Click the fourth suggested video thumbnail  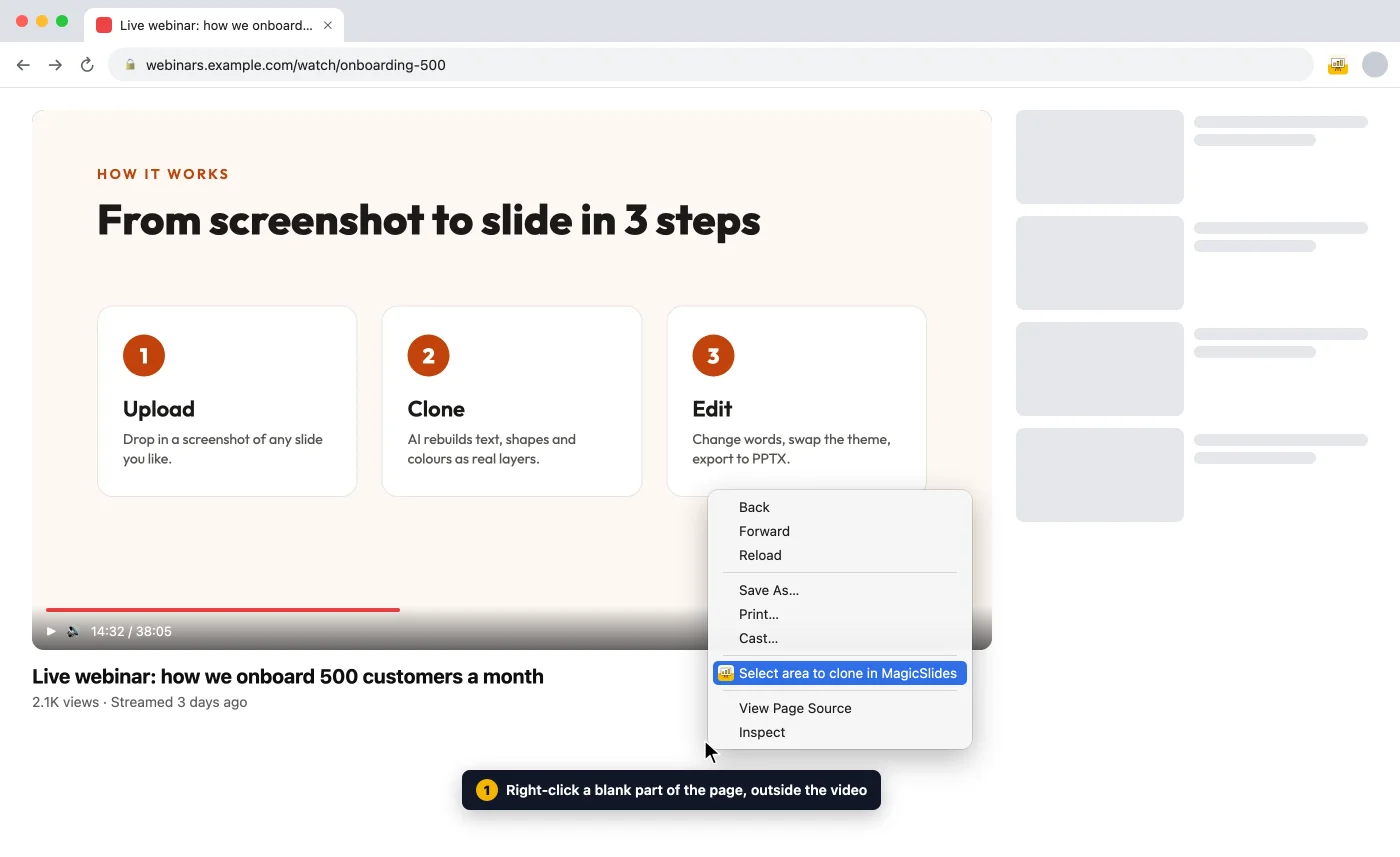(1100, 475)
